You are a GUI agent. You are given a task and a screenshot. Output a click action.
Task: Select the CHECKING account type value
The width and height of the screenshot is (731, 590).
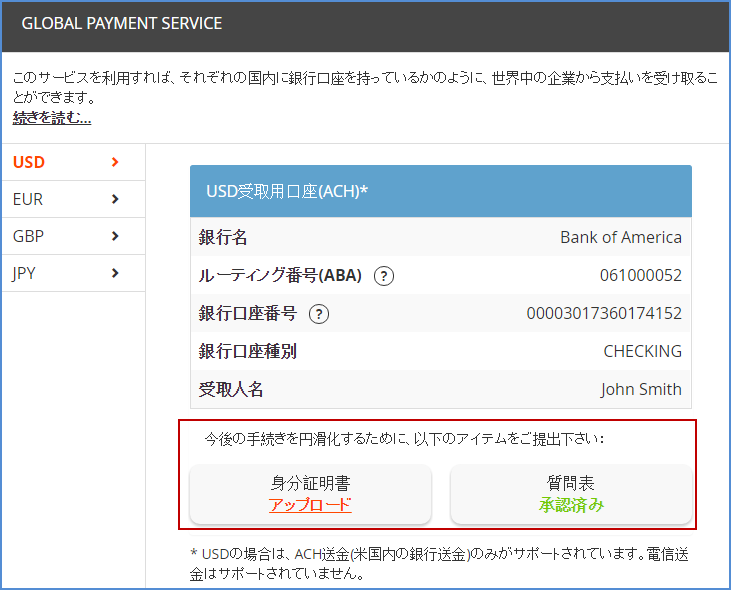click(642, 351)
